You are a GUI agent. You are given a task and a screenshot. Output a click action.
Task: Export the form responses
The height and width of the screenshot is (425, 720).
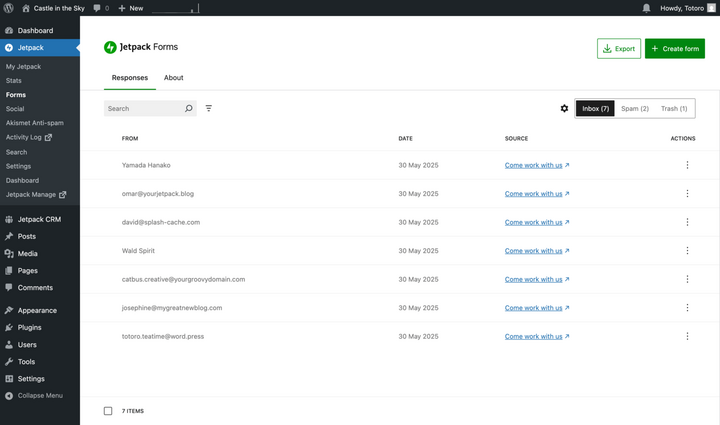coord(619,49)
